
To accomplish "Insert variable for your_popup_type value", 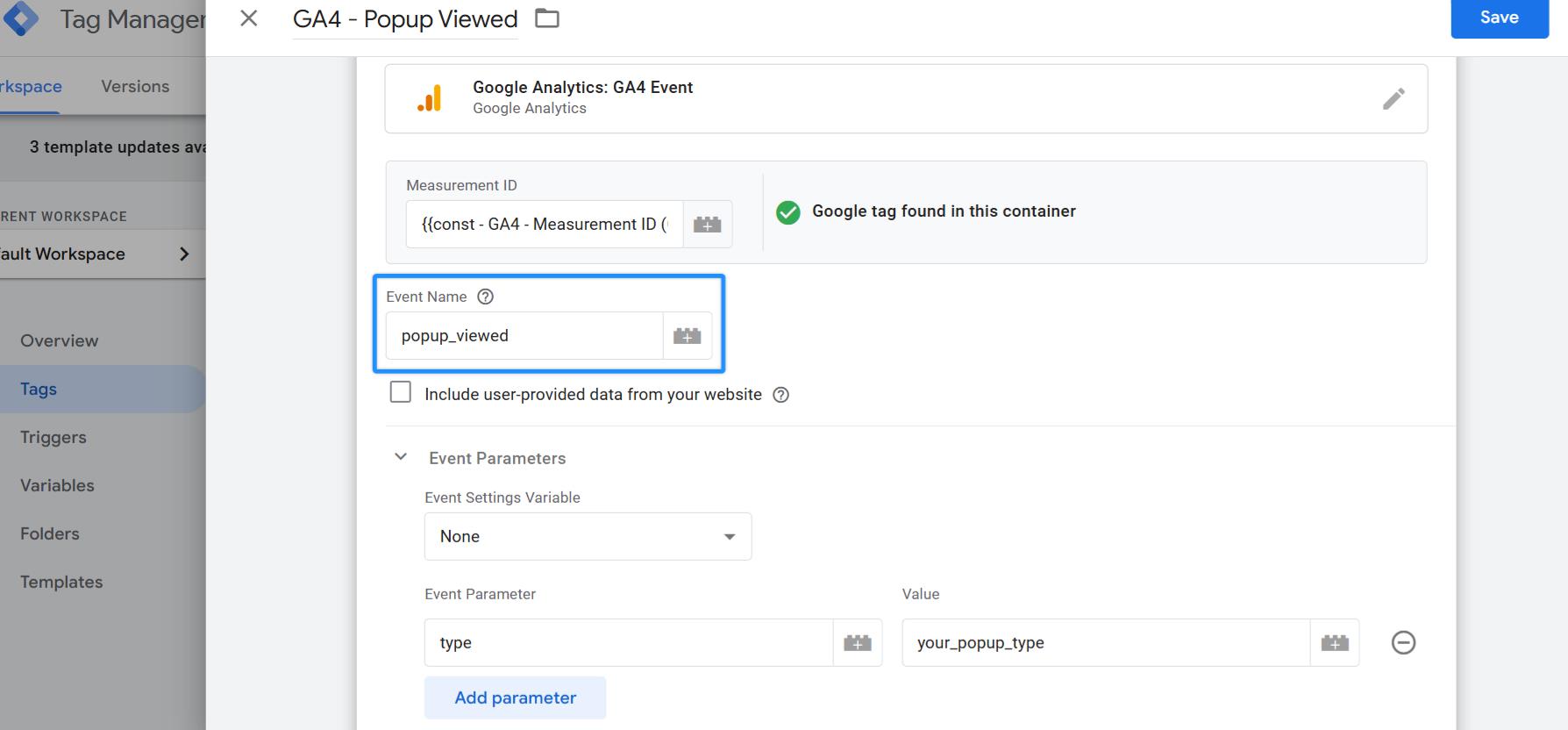I will tap(1335, 643).
